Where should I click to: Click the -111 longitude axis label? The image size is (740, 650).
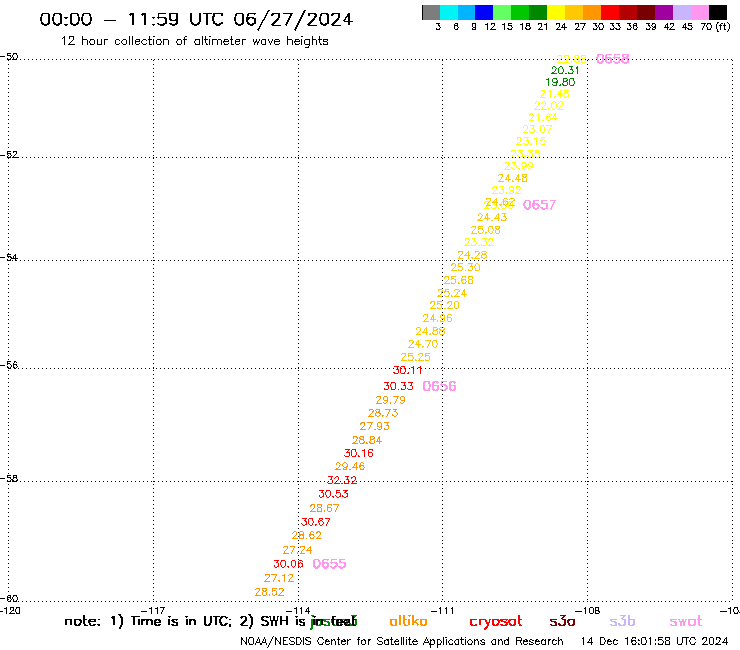tap(443, 610)
